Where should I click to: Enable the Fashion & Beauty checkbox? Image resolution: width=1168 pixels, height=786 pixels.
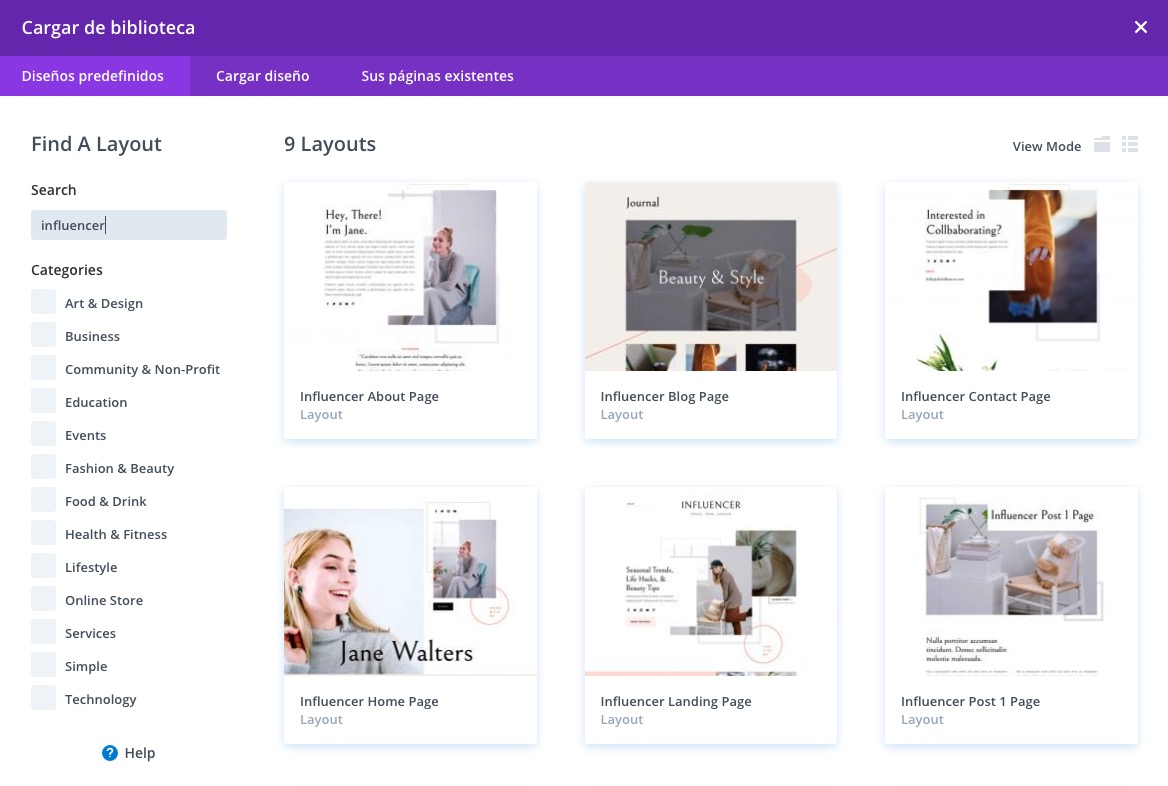tap(44, 468)
